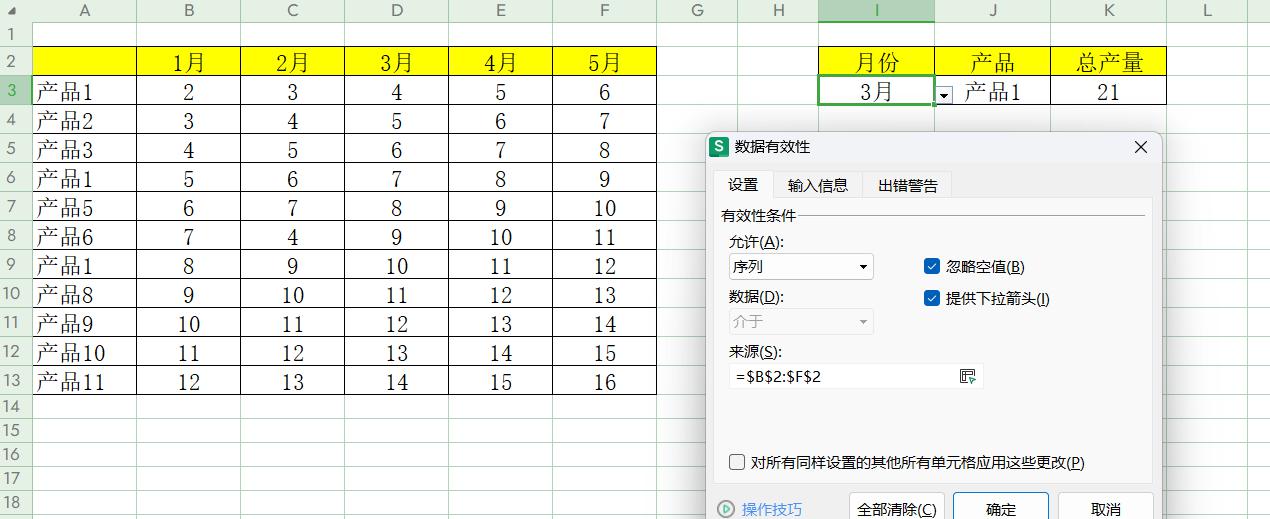Open the 操作技巧 link
Image resolution: width=1270 pixels, height=519 pixels.
pyautogui.click(x=771, y=509)
